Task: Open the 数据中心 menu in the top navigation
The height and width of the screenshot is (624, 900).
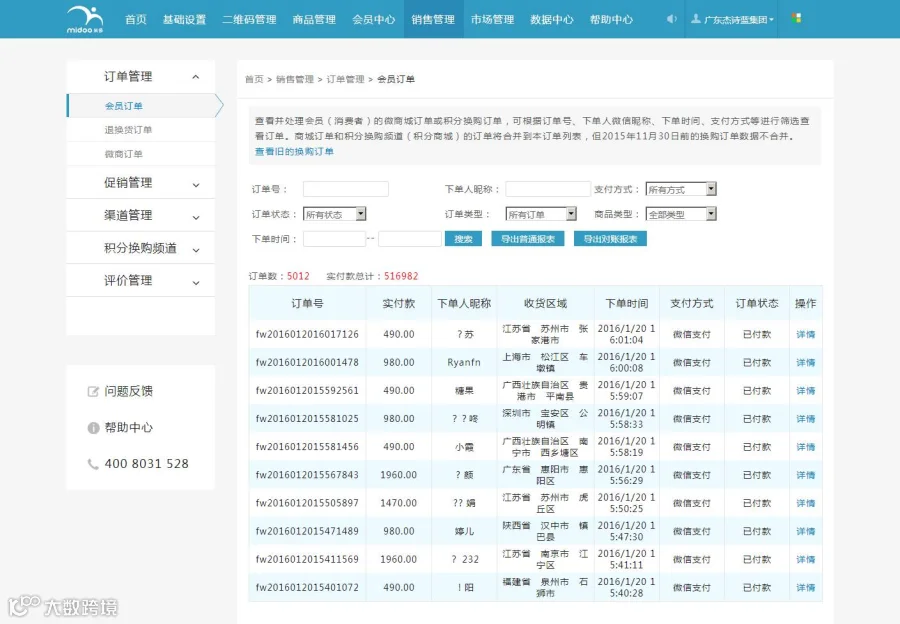Action: 552,20
